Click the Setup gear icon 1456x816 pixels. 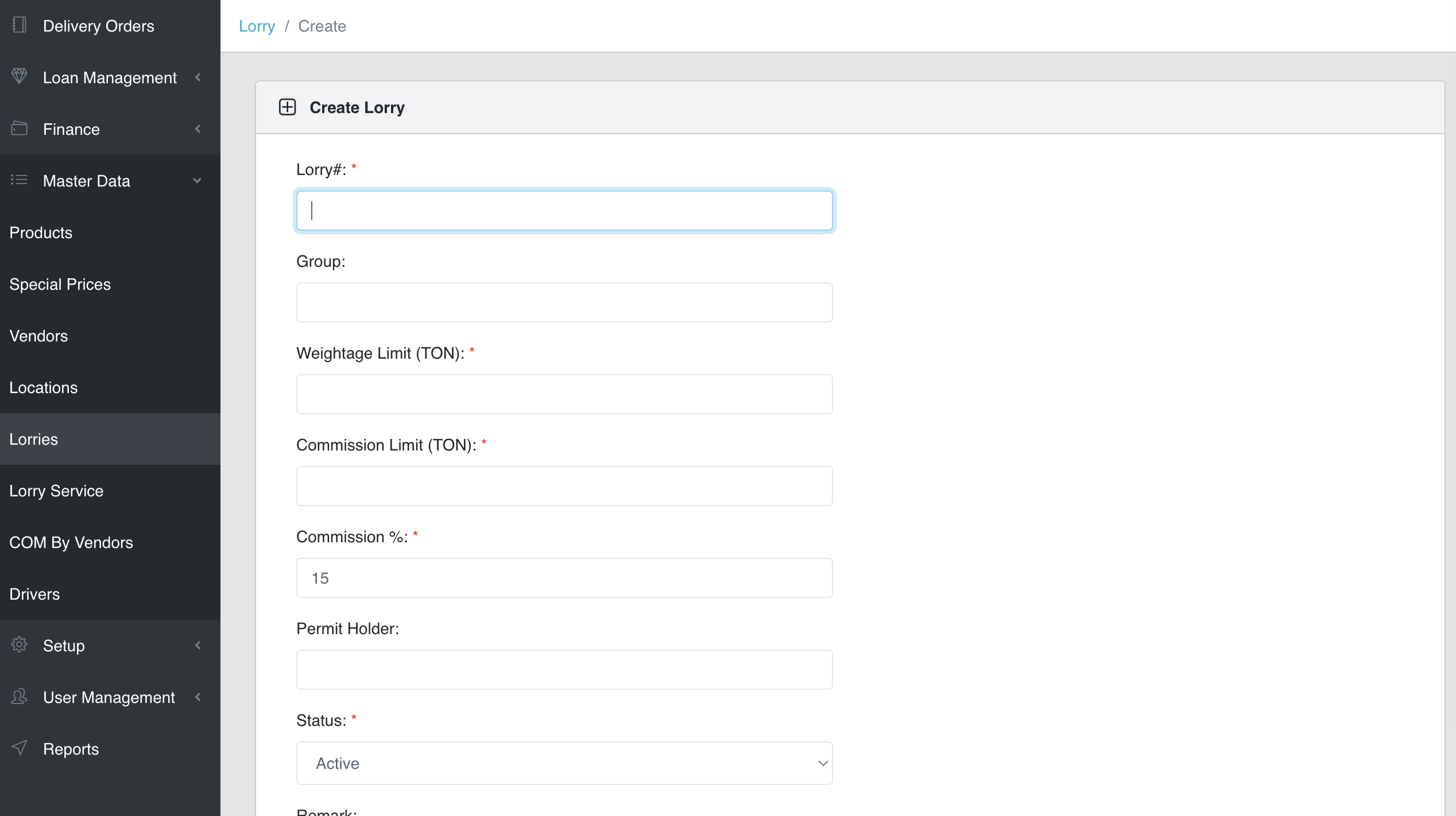tap(19, 645)
